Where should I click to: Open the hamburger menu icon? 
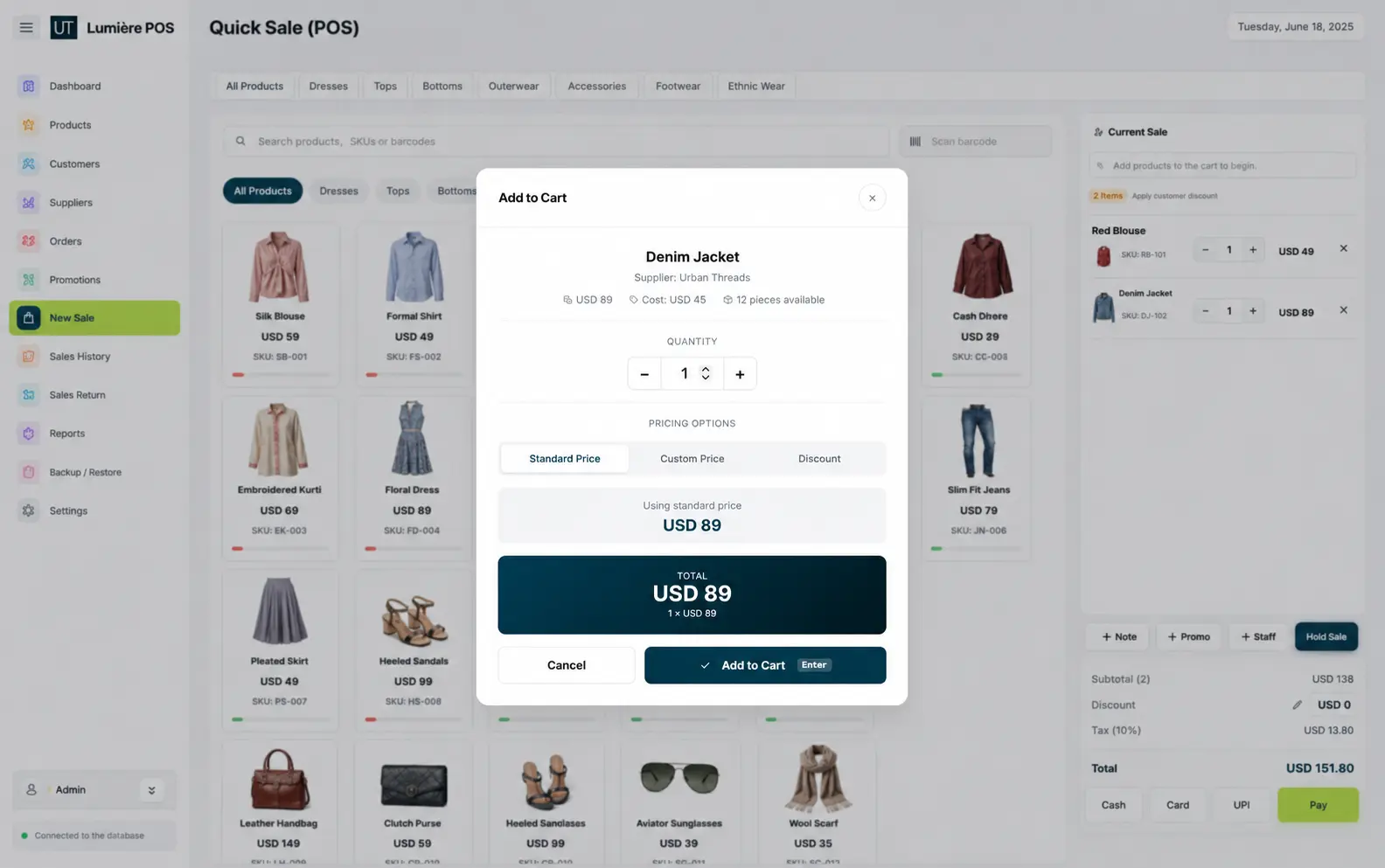tap(26, 27)
